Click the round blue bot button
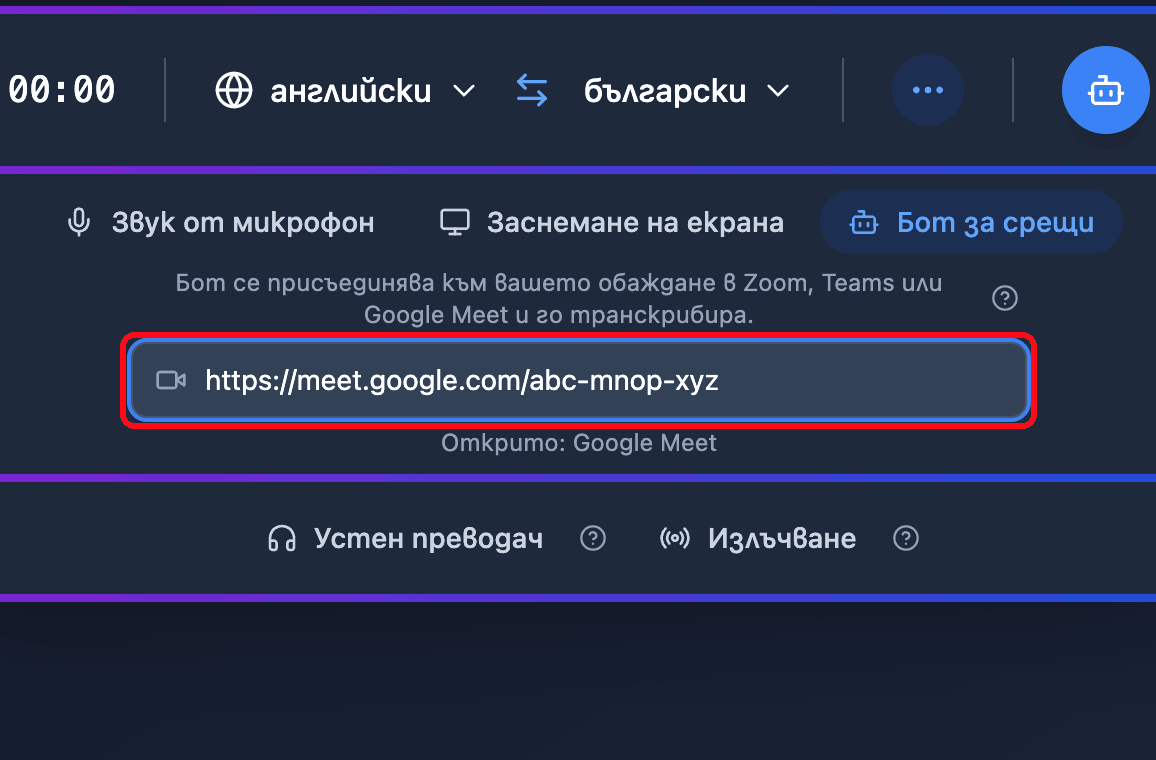Screen dimensions: 1156x760 tap(1105, 90)
